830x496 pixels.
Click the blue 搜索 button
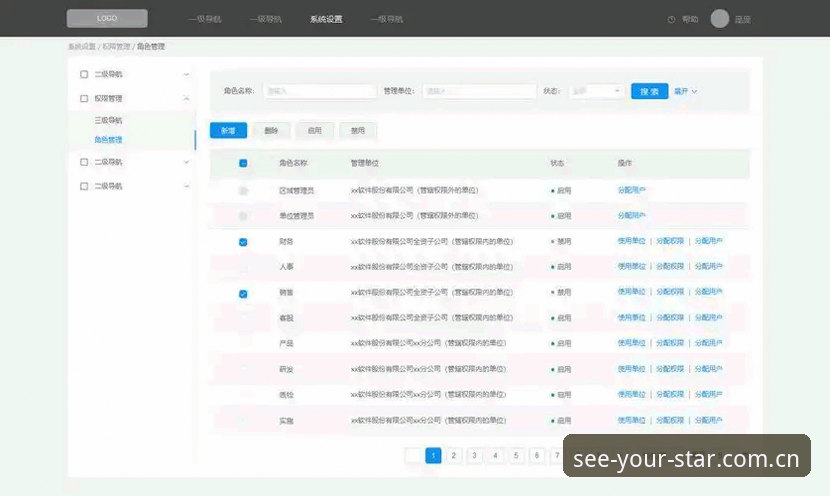pos(649,91)
